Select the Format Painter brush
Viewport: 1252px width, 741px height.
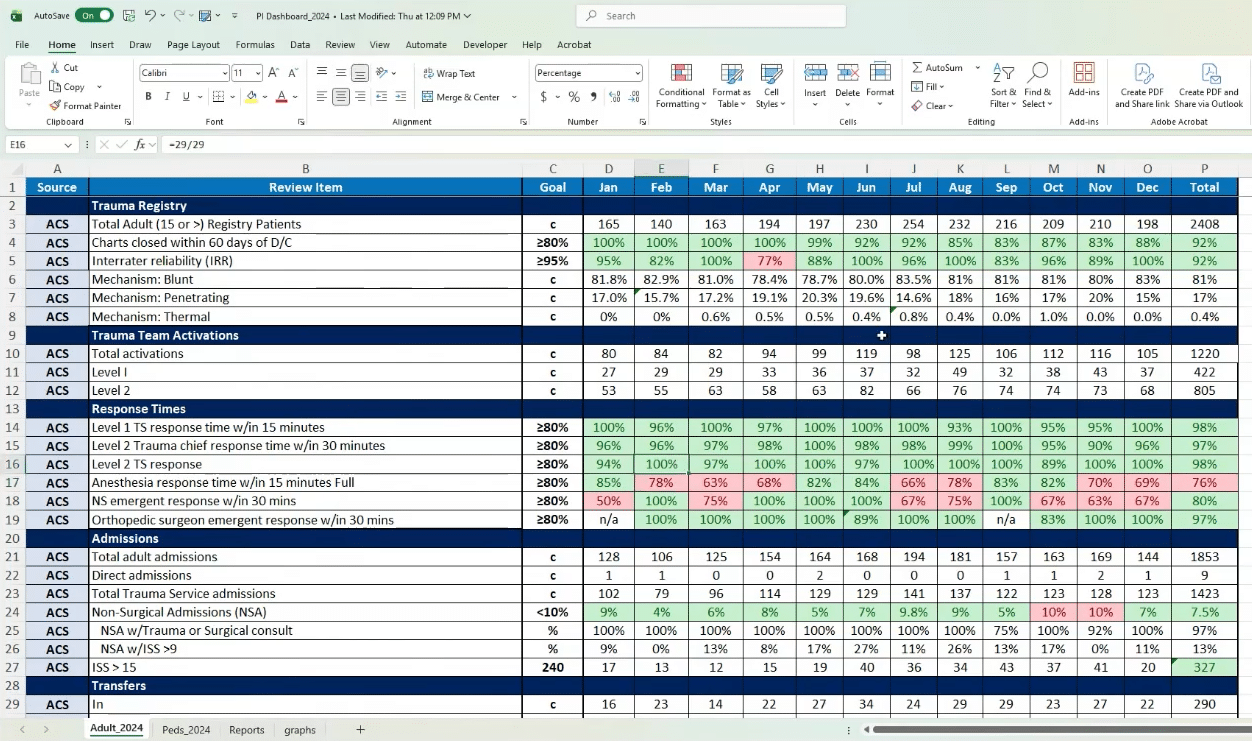tap(55, 105)
